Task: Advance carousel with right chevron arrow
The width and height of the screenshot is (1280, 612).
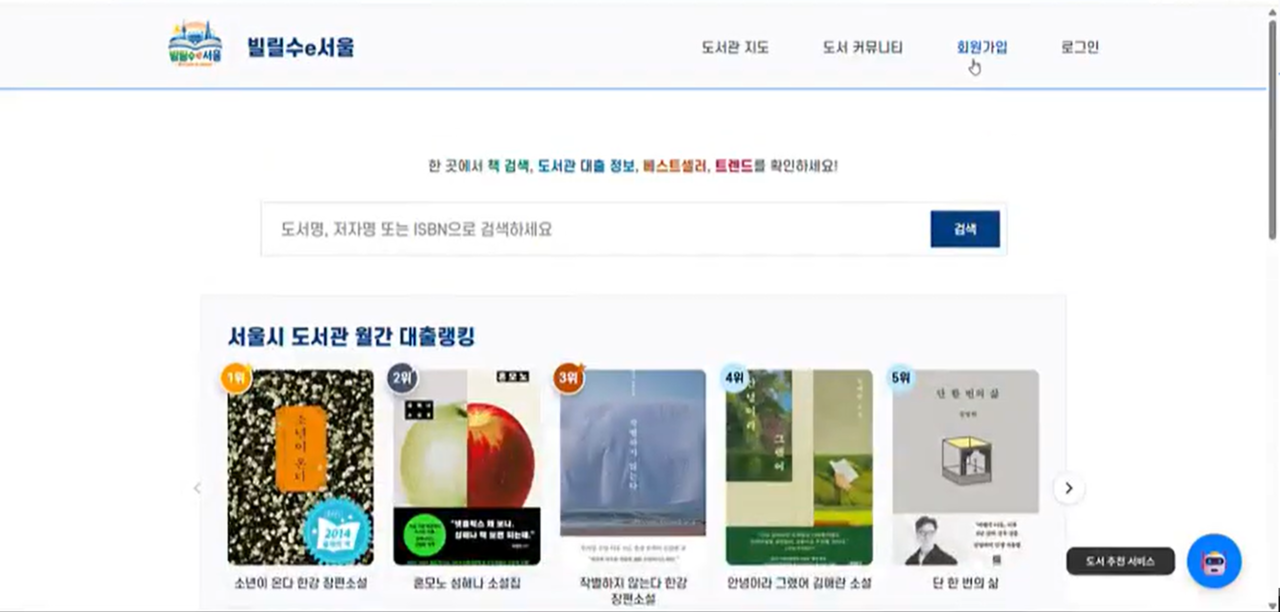Action: click(x=1069, y=488)
